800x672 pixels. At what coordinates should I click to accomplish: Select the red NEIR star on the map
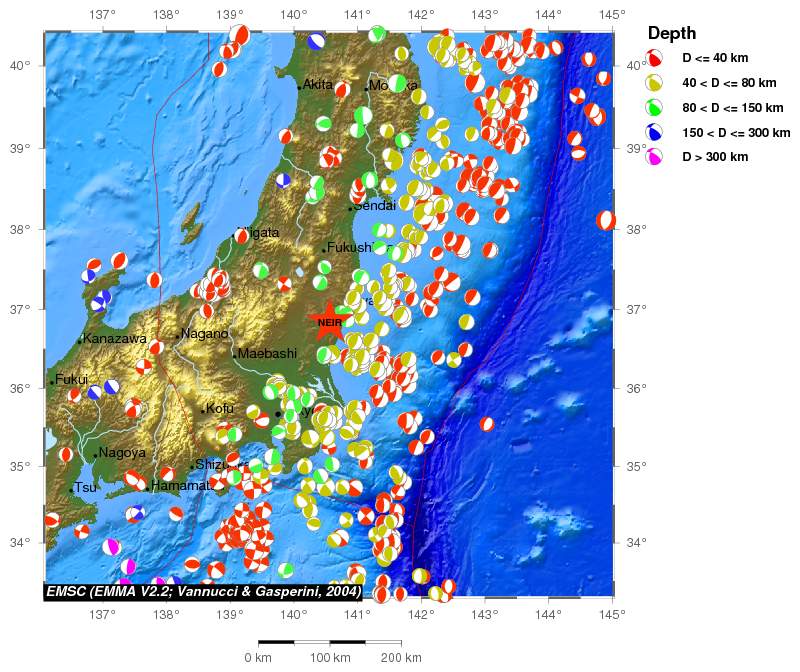[x=329, y=321]
